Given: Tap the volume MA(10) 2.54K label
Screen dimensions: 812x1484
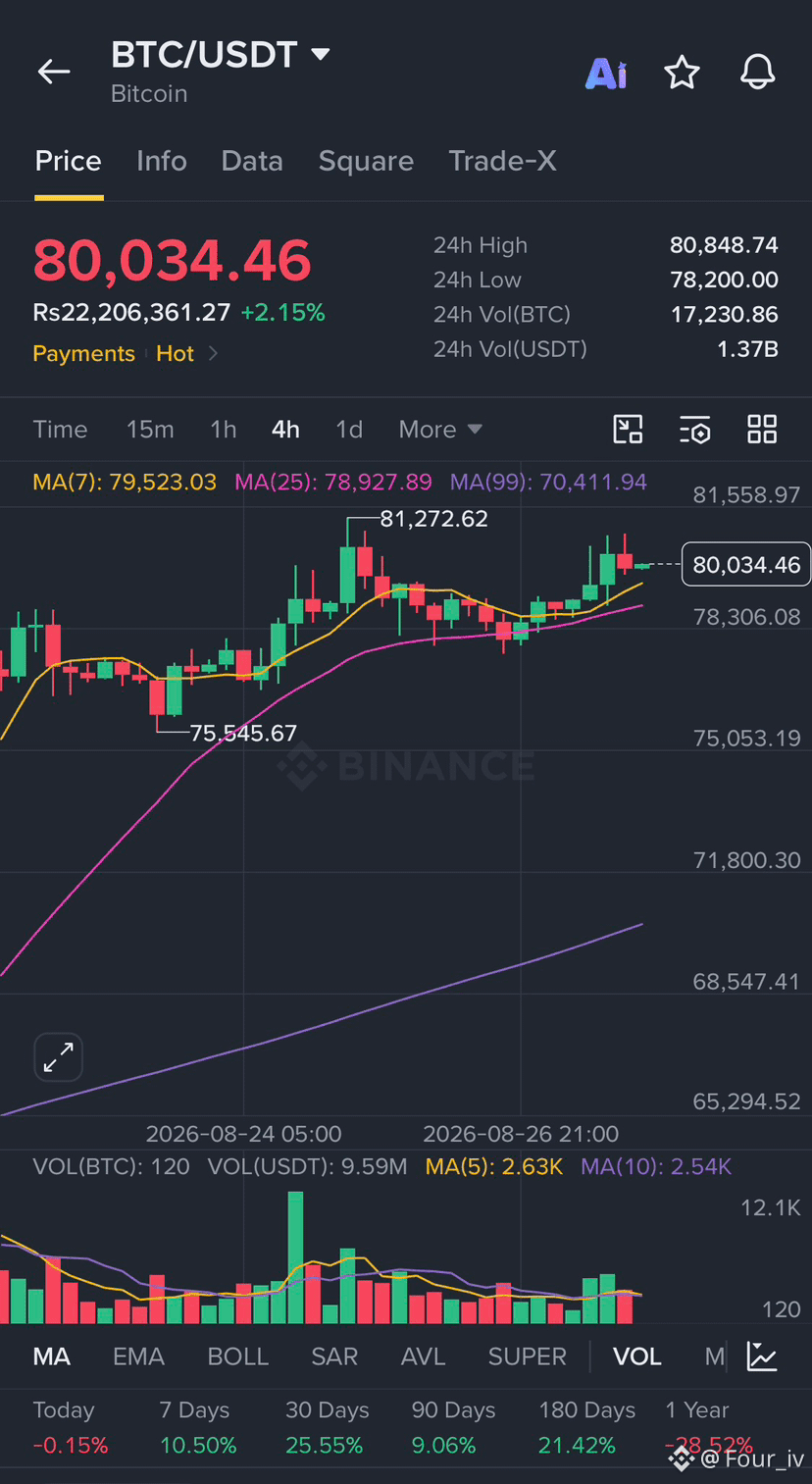Looking at the screenshot, I should click(656, 1166).
